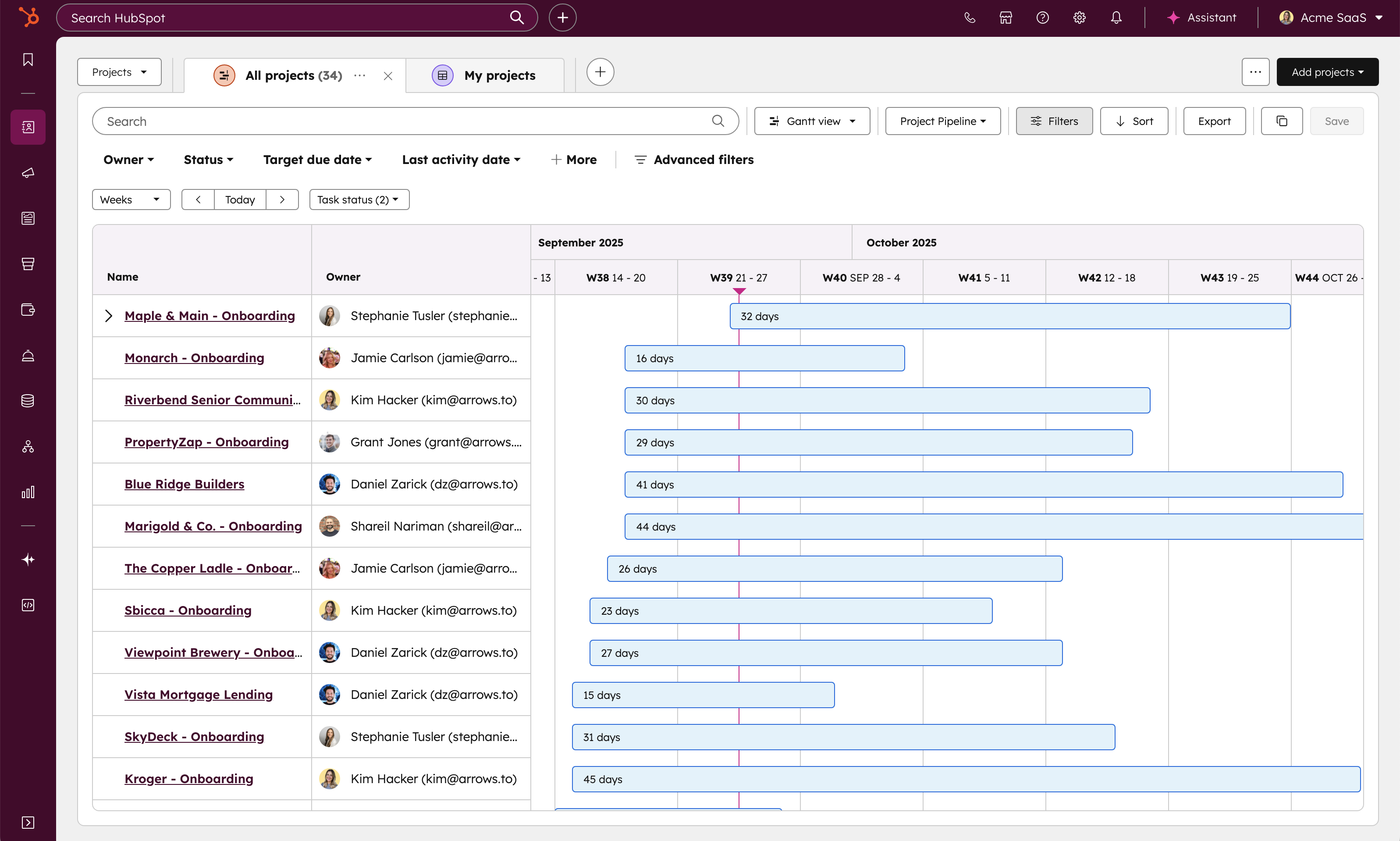Open the settings gear icon
This screenshot has height=841, width=1400.
1079,18
